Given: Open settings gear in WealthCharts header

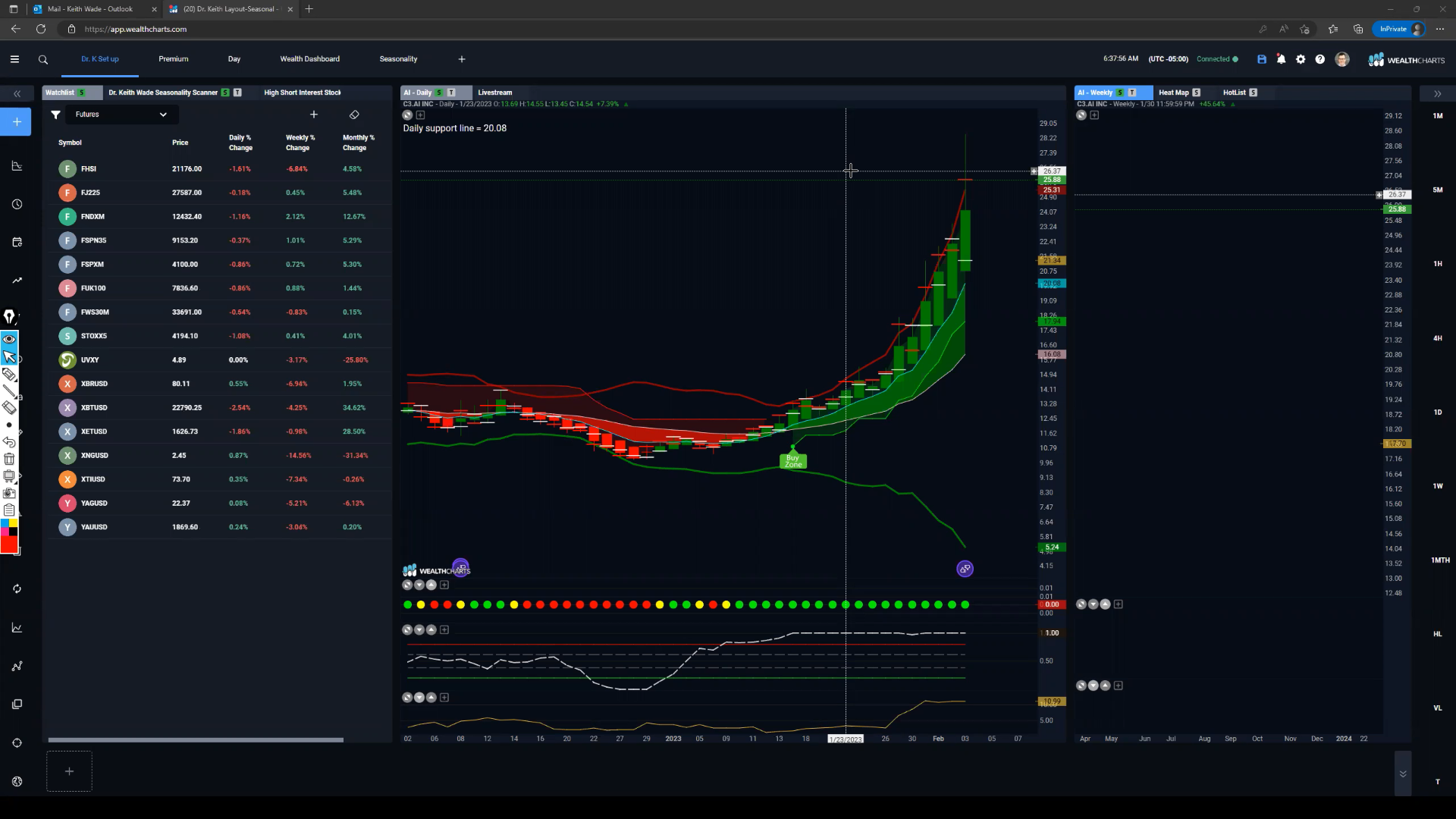Looking at the screenshot, I should click(1301, 59).
